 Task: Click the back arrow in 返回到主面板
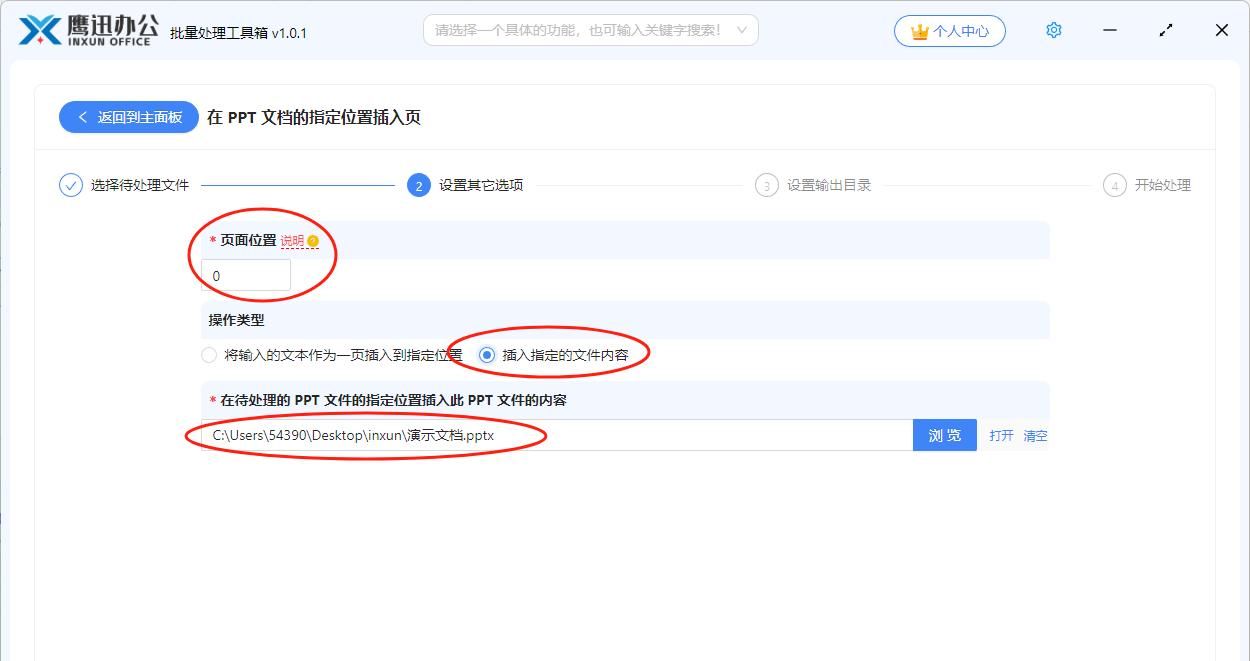(83, 117)
